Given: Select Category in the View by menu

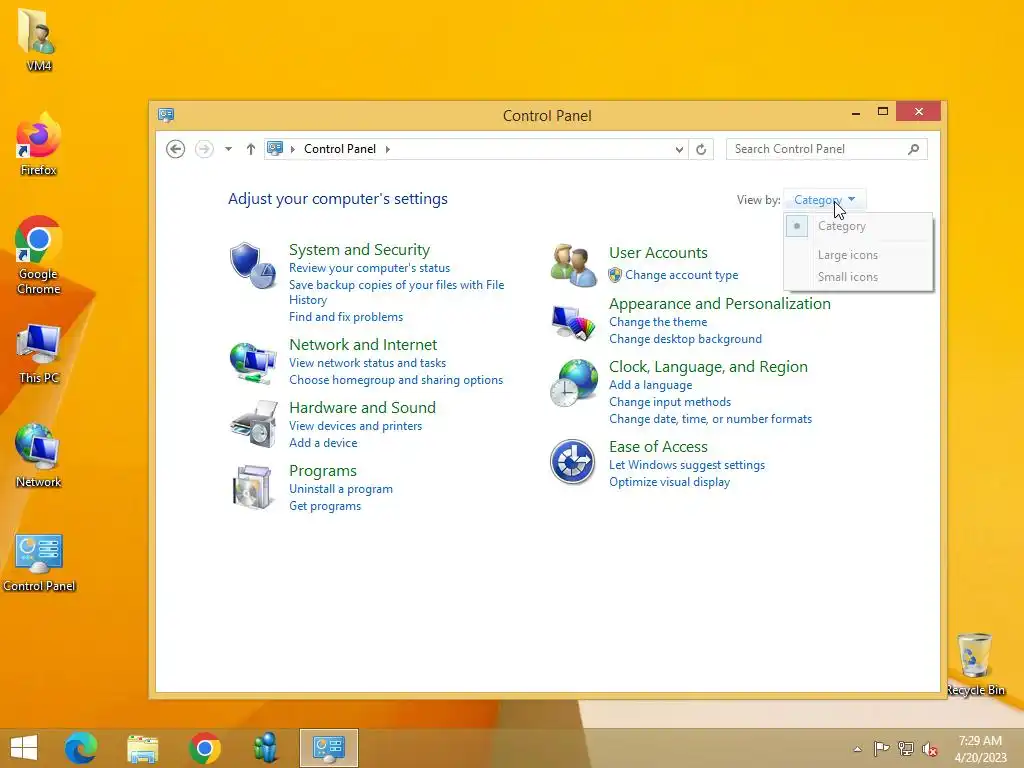Looking at the screenshot, I should (858, 227).
